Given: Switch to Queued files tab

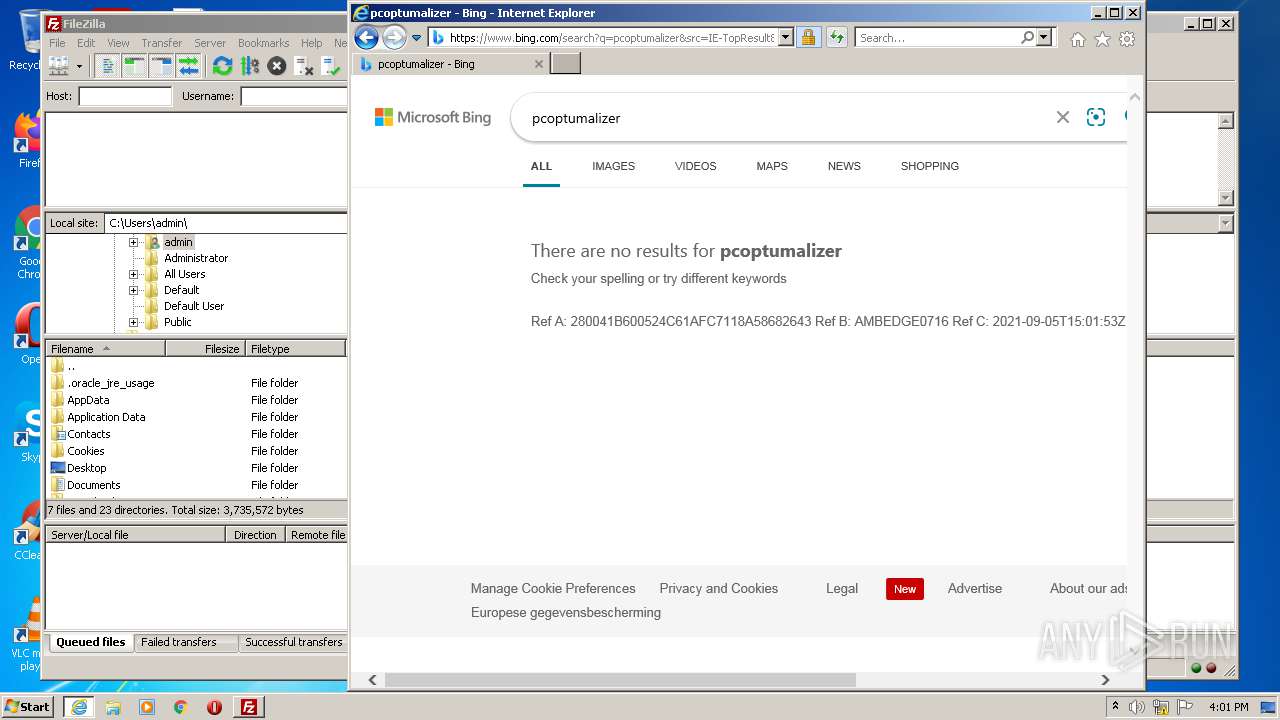Looking at the screenshot, I should point(91,642).
